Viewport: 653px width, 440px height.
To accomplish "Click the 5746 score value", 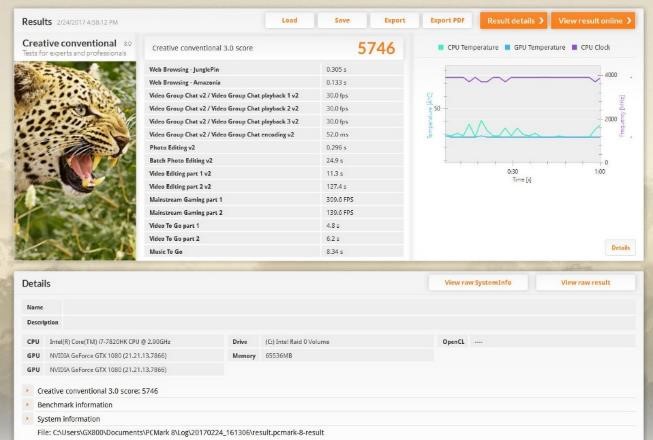I will (376, 48).
